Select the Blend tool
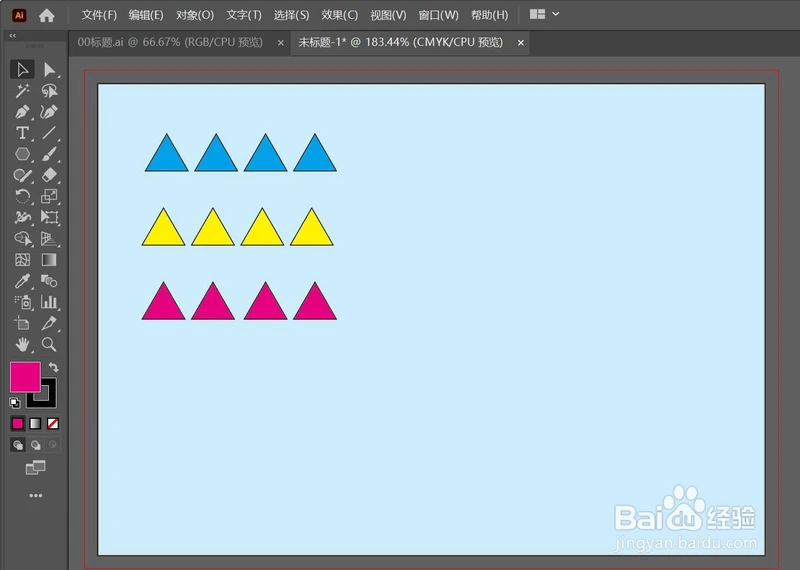Viewport: 800px width, 570px height. tap(49, 281)
